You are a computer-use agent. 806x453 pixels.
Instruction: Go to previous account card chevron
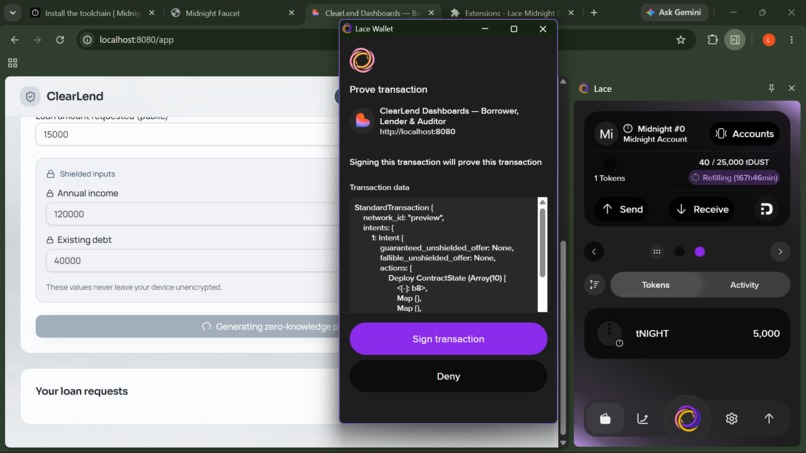[x=594, y=251]
